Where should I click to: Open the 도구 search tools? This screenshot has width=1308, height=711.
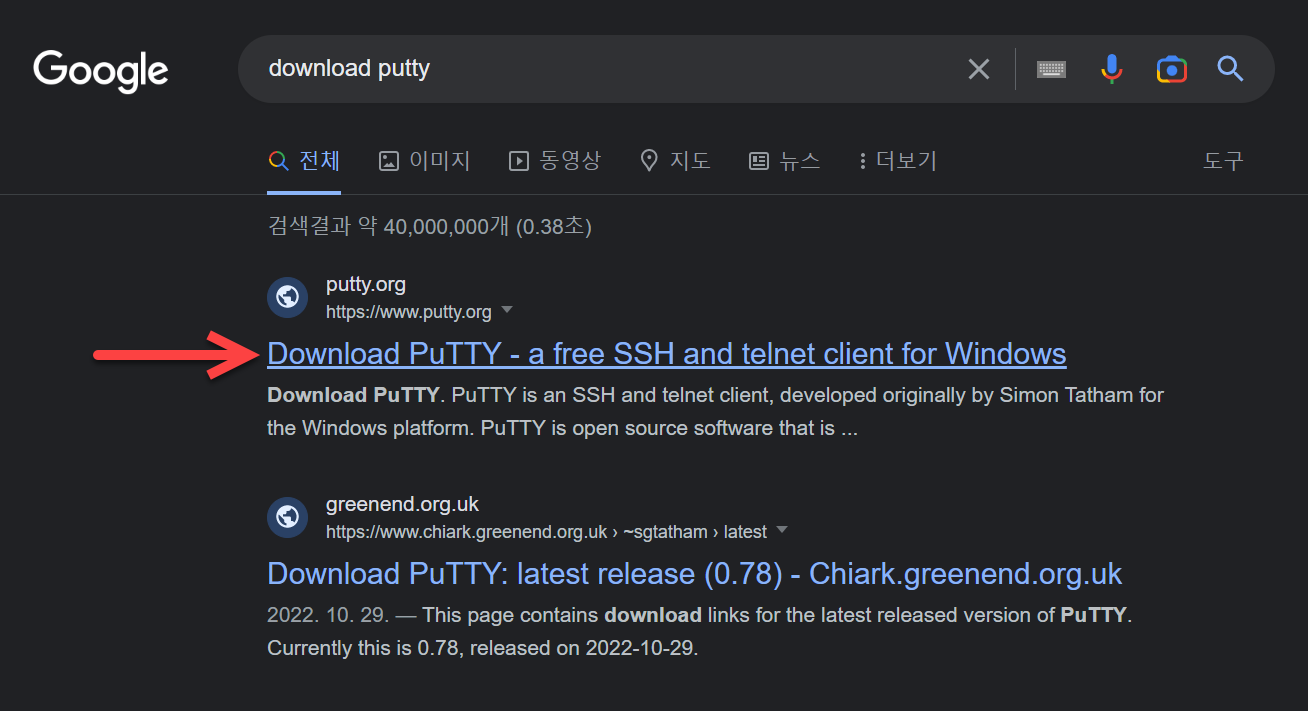point(1223,161)
